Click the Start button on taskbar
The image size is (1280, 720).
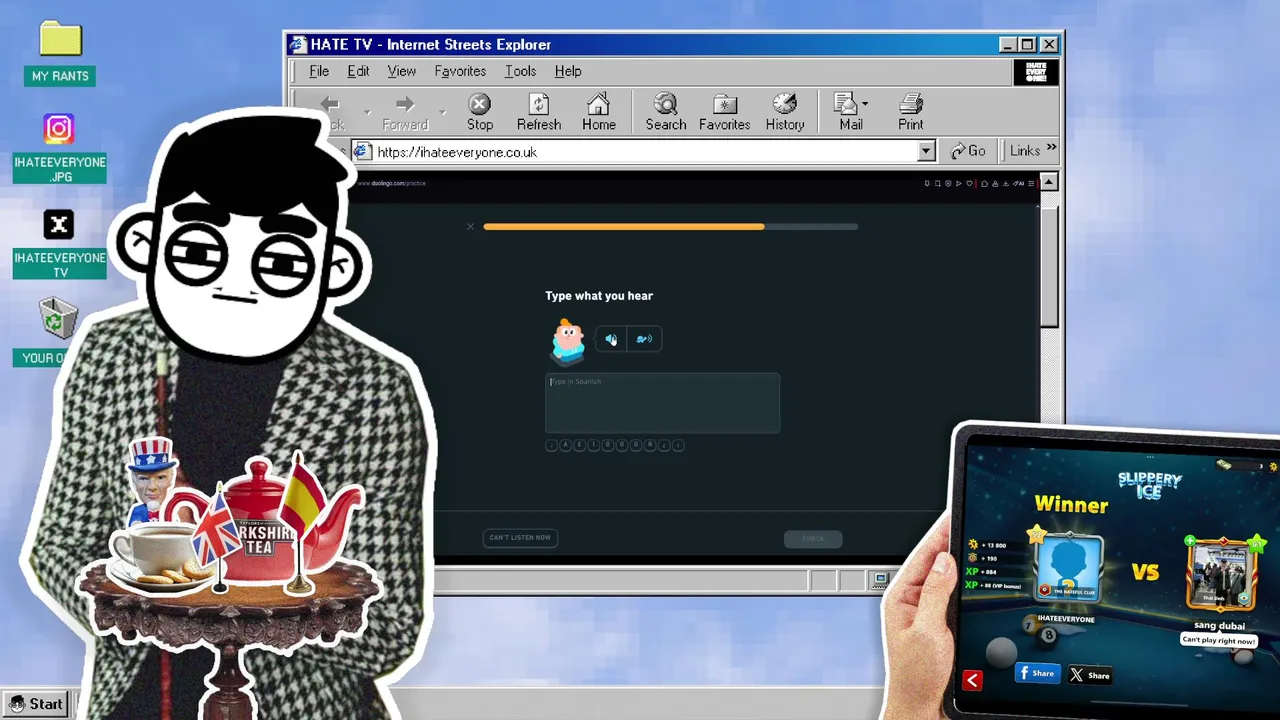[x=37, y=704]
